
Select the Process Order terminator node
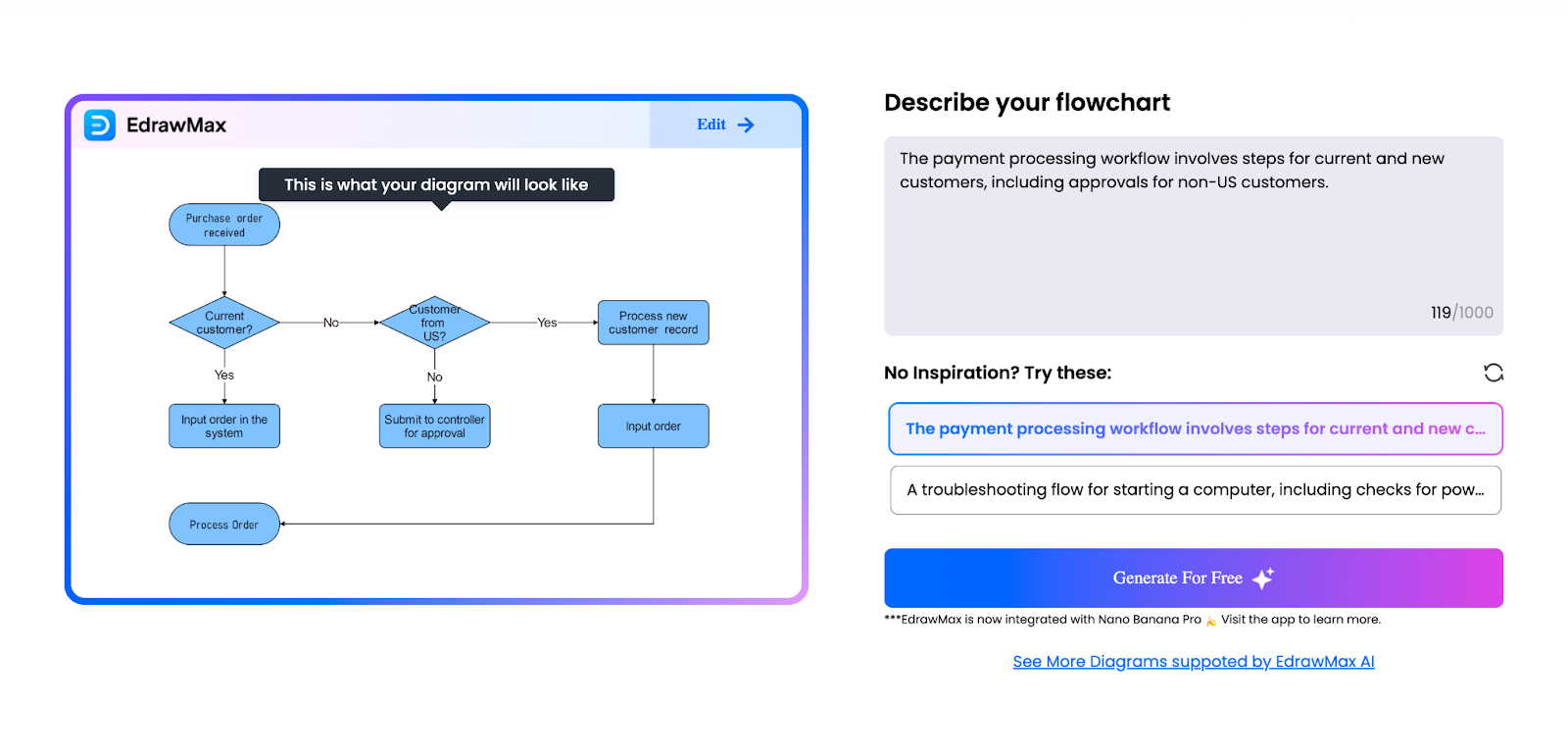point(224,525)
